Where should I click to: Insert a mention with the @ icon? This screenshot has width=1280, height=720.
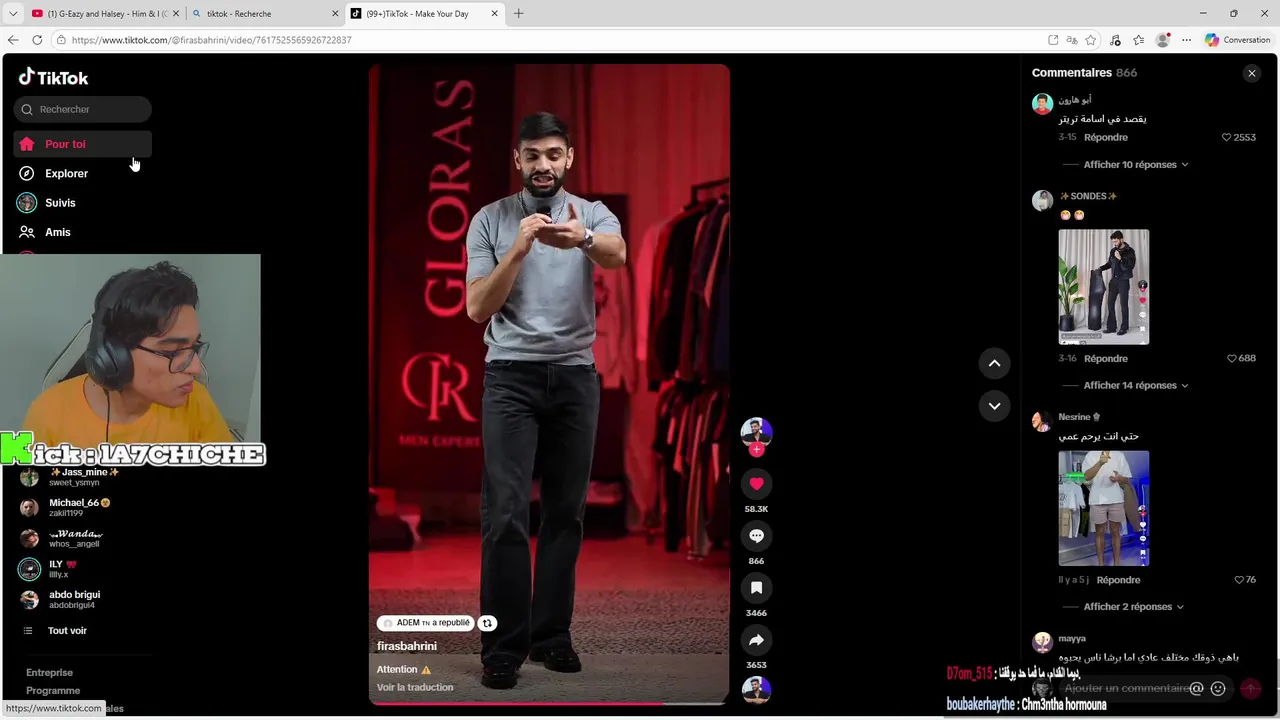pyautogui.click(x=1196, y=688)
